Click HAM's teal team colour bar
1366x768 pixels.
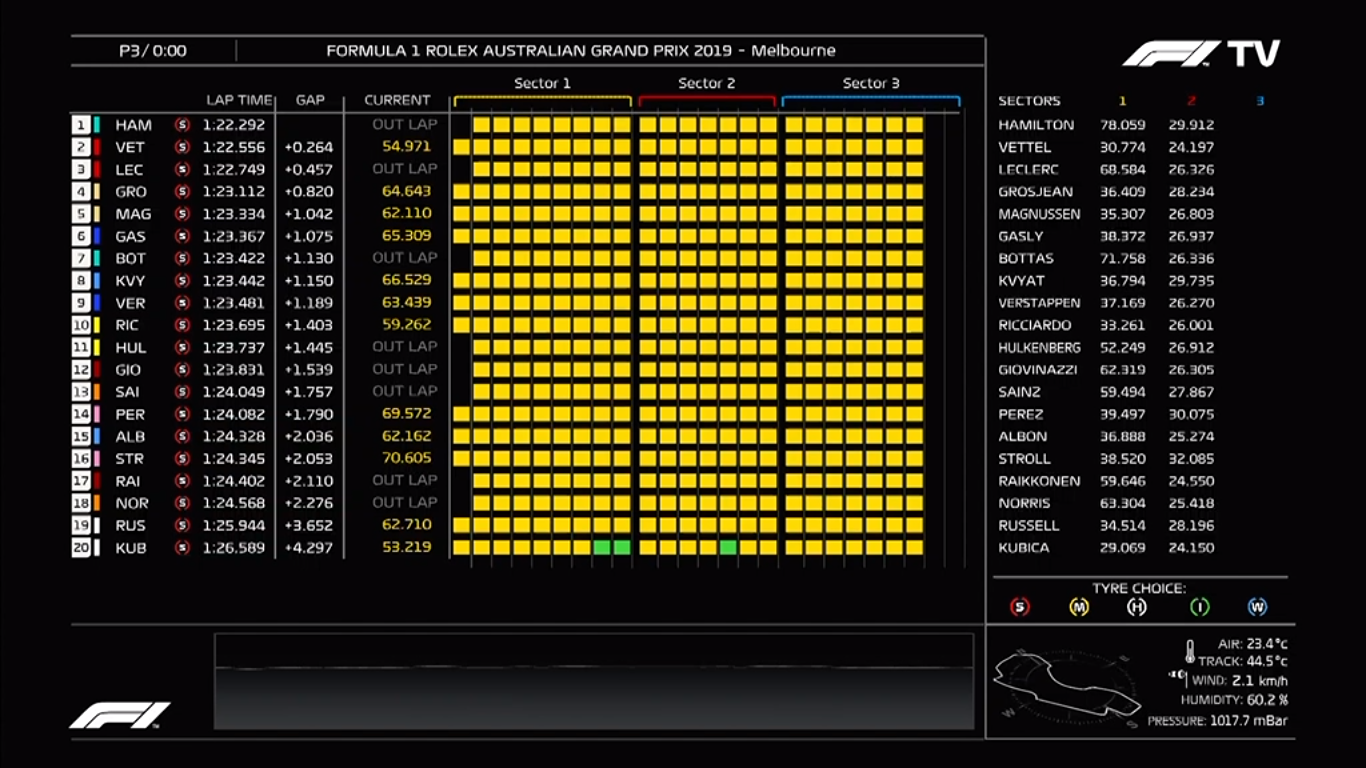pos(96,125)
